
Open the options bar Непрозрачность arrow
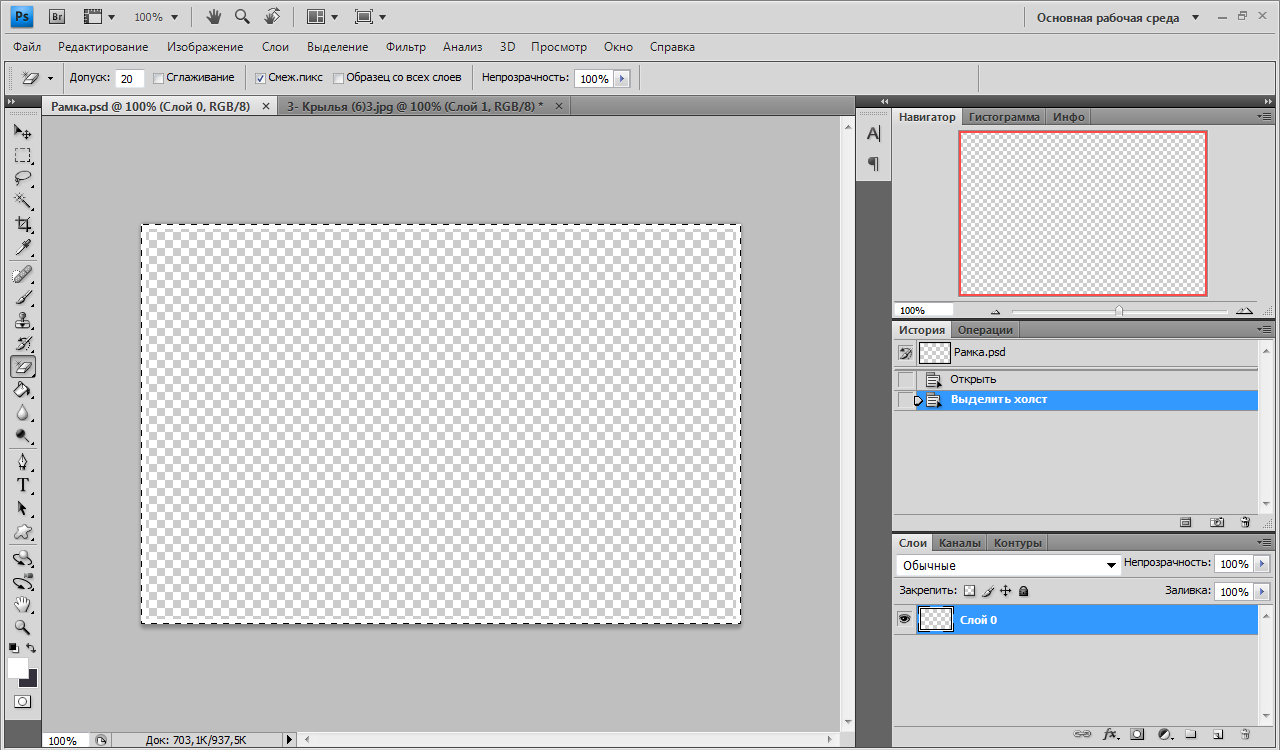coord(622,78)
